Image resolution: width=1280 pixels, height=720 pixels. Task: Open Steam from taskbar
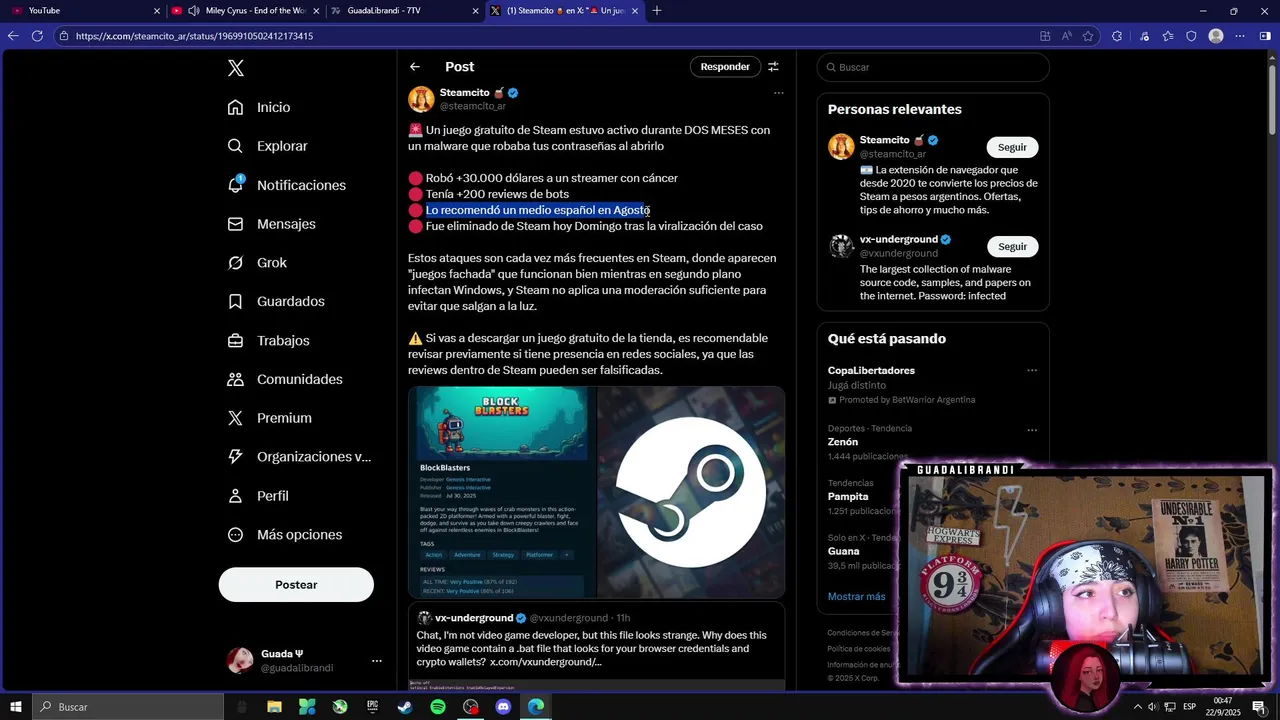pos(405,707)
